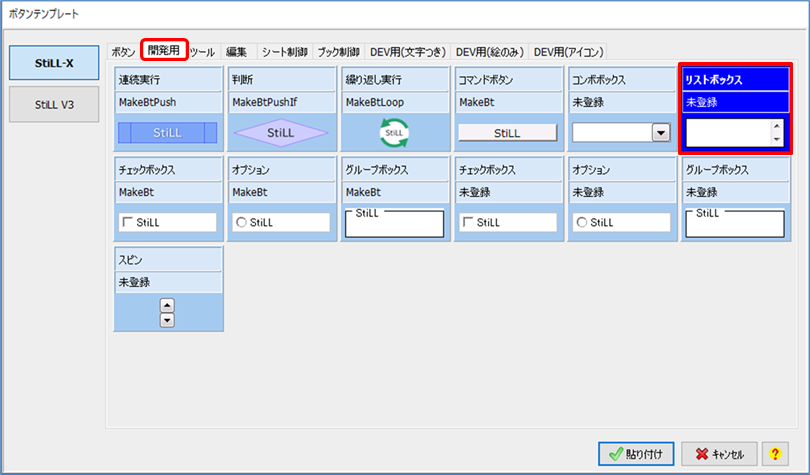Select the 未登録 グループボックス frame preview
Screen dimensions: 810x475
734,222
